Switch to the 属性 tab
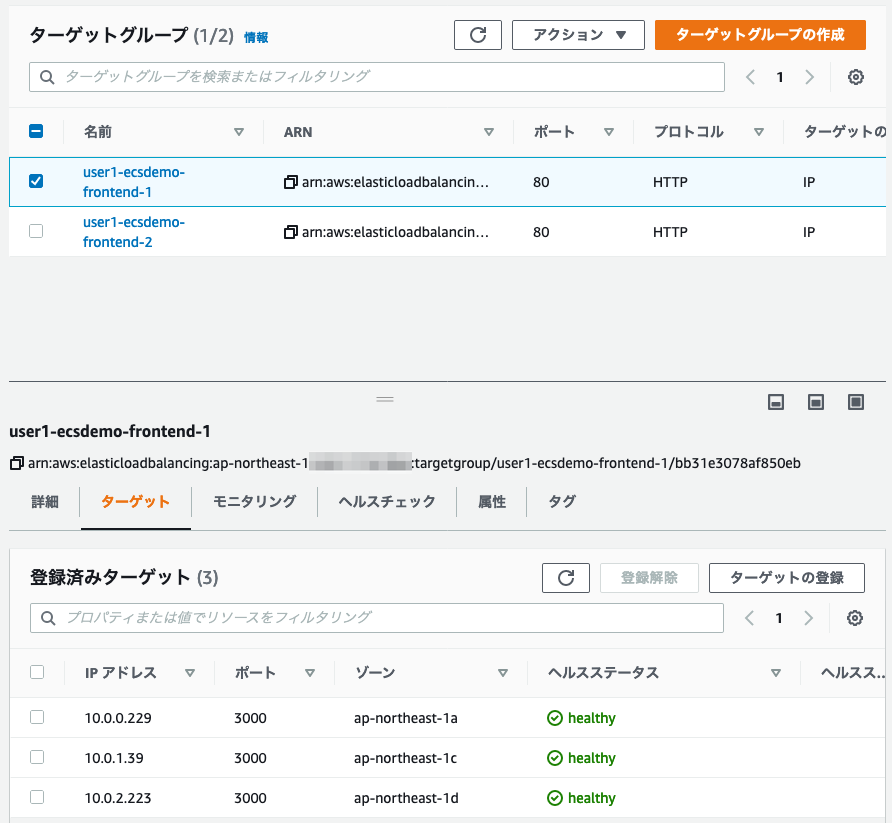892x823 pixels. coord(492,502)
